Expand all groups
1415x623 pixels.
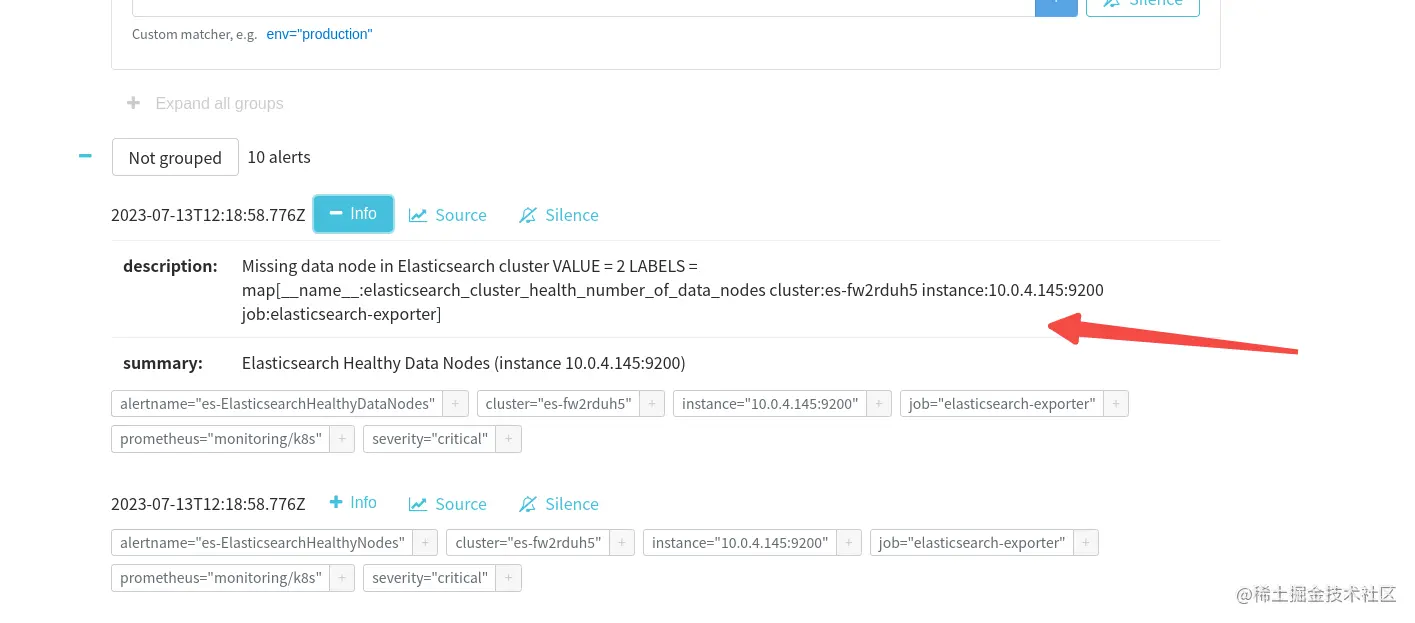[x=205, y=103]
